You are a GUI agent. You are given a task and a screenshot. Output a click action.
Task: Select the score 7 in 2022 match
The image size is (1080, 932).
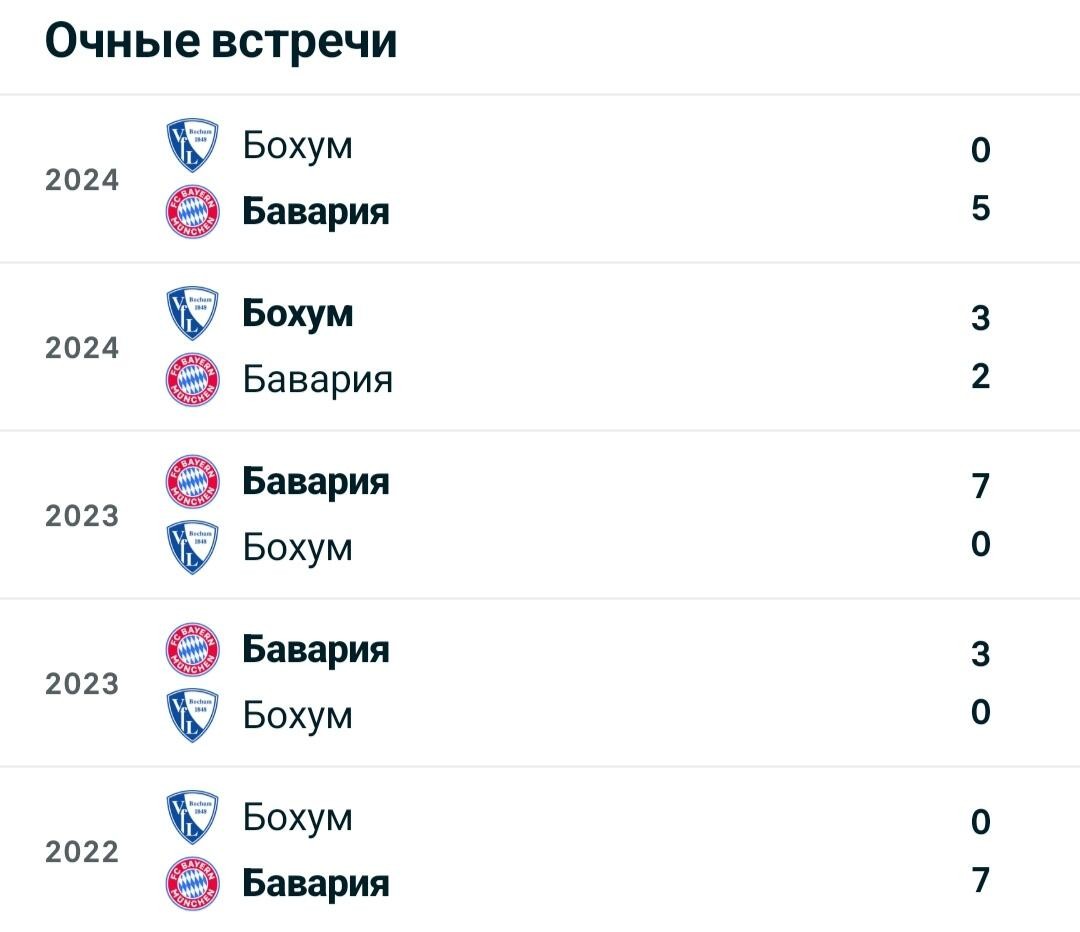coord(981,880)
